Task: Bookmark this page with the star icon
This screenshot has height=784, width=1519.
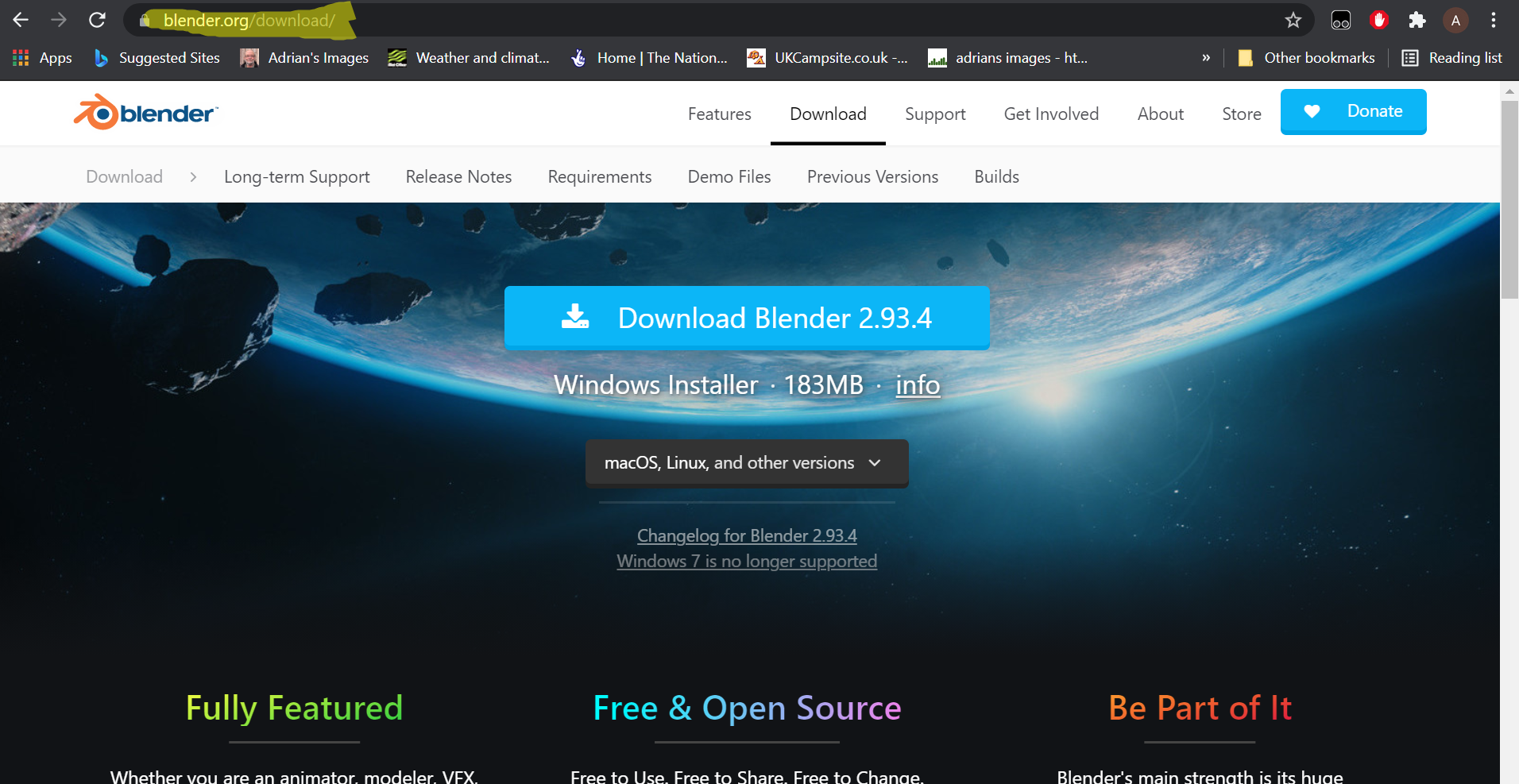Action: 1293,20
